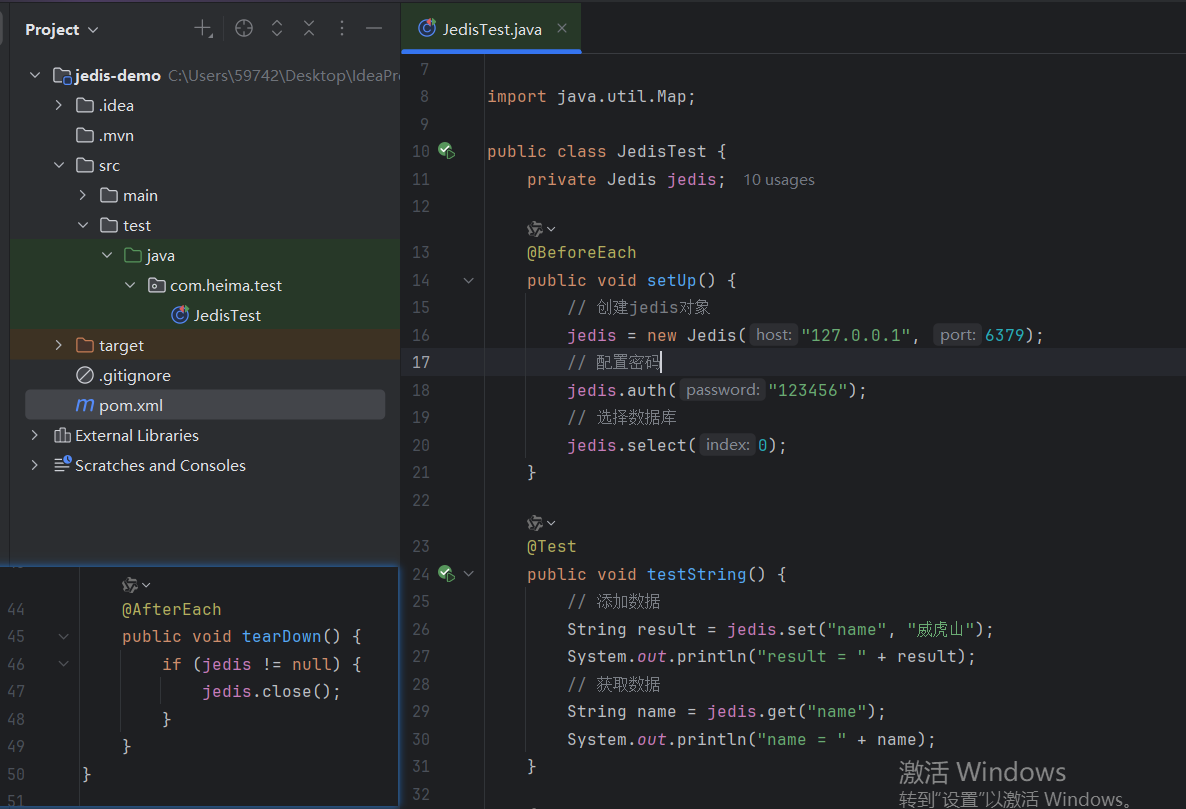Click the pom.xml Maven icon

(85, 405)
